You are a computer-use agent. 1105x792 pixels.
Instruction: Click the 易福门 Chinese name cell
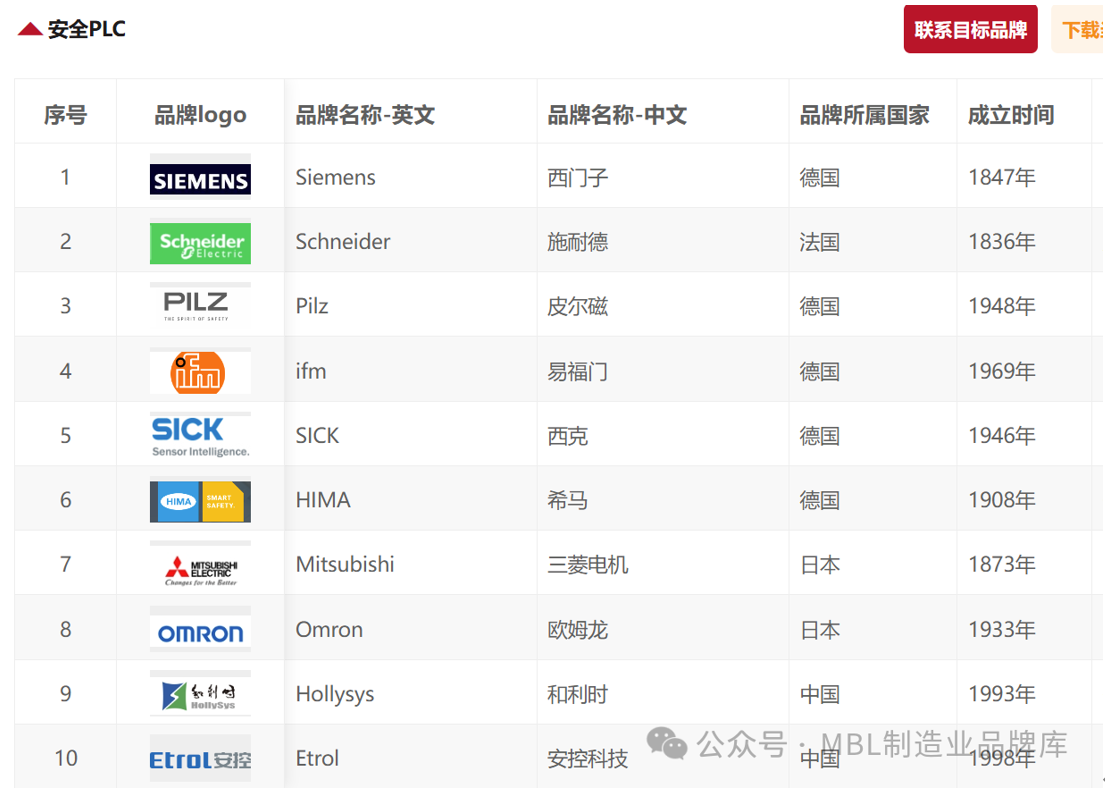[x=663, y=371]
